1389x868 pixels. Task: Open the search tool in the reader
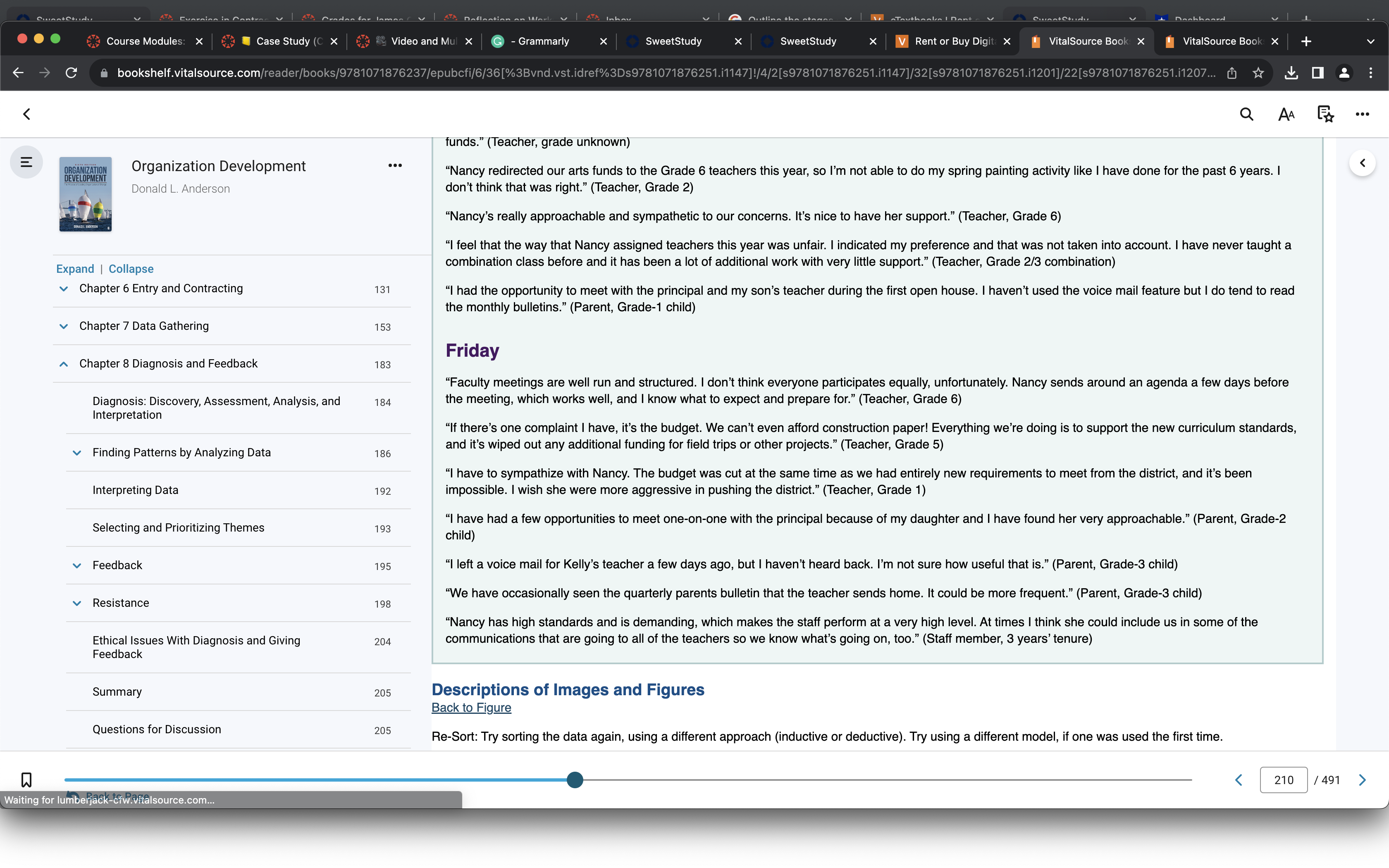(x=1246, y=114)
